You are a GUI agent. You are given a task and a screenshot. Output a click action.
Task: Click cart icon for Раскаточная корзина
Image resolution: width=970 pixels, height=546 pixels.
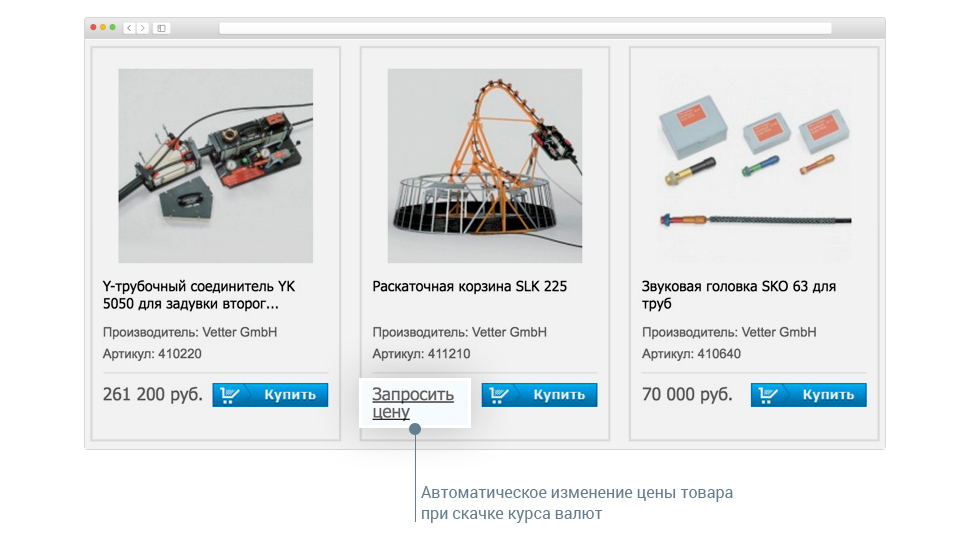pyautogui.click(x=499, y=395)
